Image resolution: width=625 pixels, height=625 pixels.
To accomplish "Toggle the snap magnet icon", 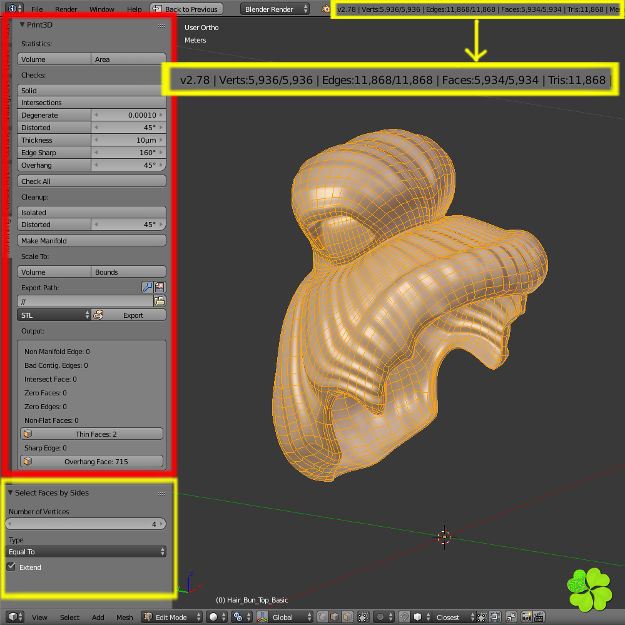I will pos(404,617).
